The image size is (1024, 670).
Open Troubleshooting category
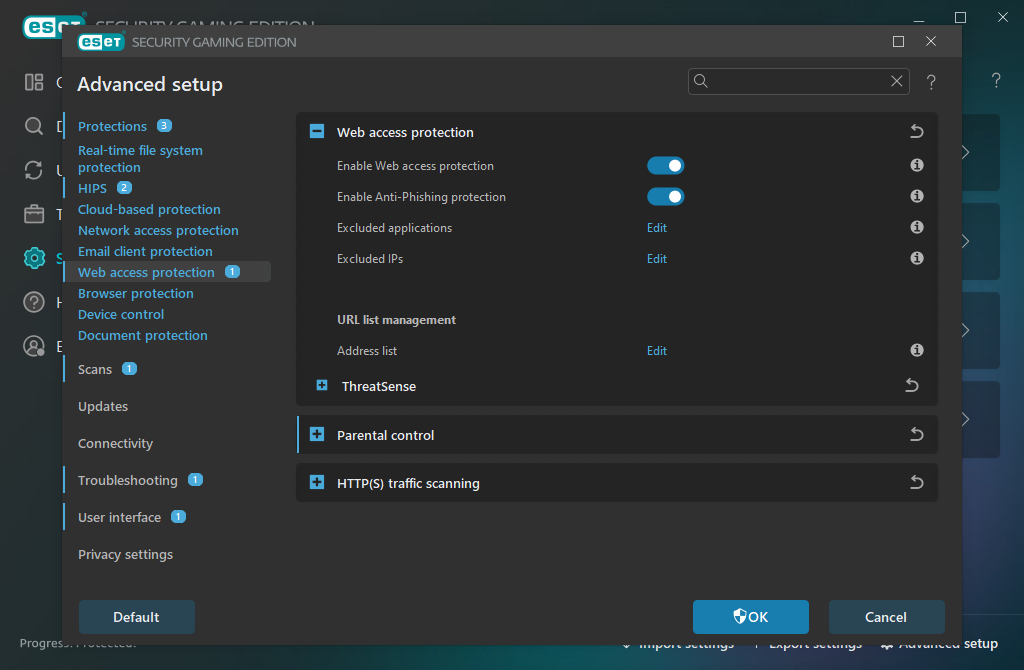(127, 480)
